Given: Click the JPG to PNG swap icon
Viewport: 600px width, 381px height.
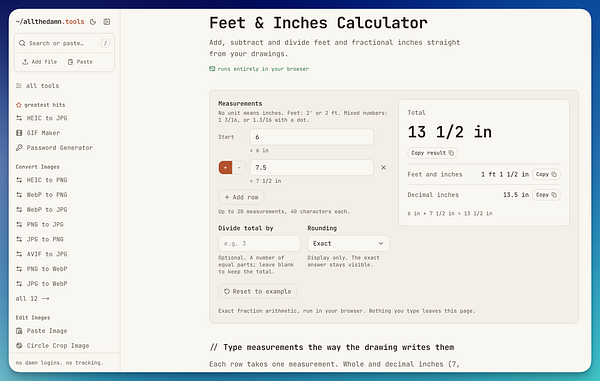Looking at the screenshot, I should (19, 239).
